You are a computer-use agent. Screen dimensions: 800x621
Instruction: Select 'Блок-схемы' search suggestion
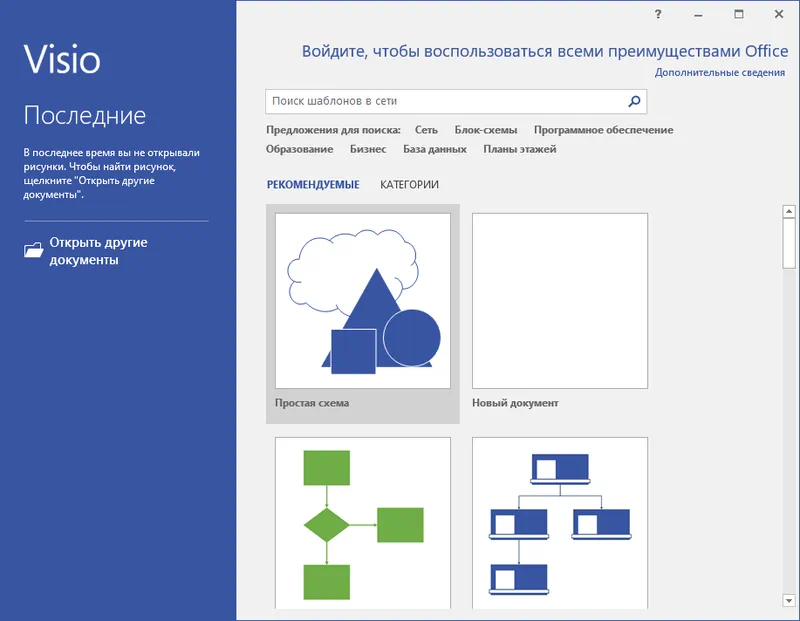point(486,130)
